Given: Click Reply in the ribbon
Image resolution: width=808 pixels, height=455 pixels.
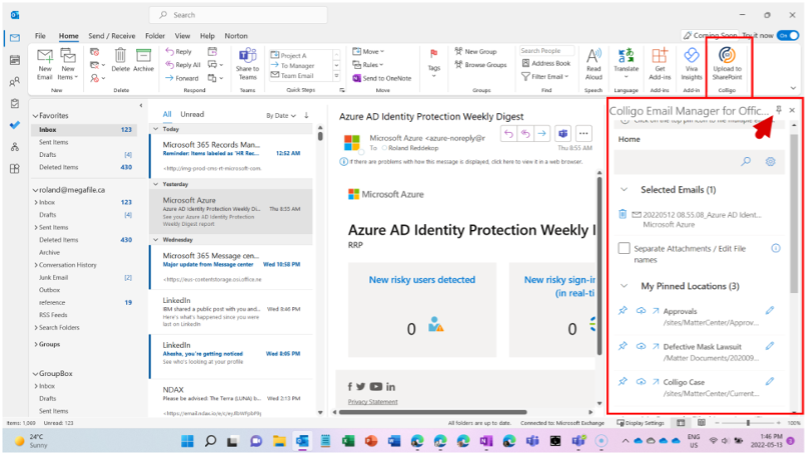Looking at the screenshot, I should (x=179, y=52).
